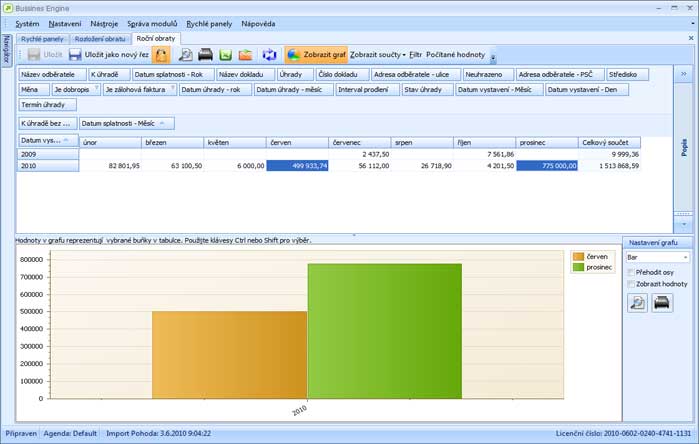This screenshot has width=700, height=444.
Task: Toggle the Zobrazit graf button
Action: [x=316, y=54]
